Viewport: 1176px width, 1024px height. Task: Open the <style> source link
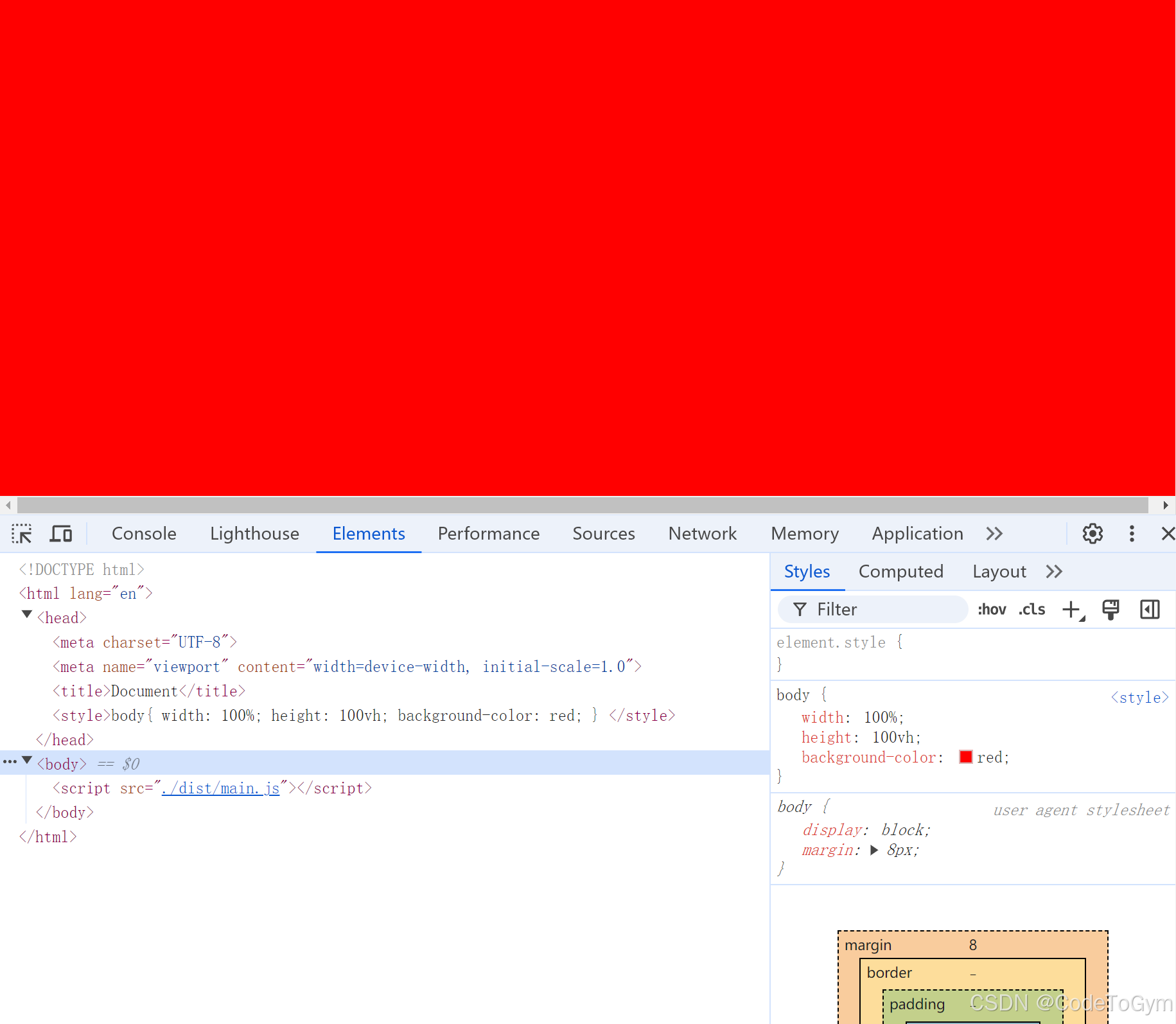click(1140, 697)
